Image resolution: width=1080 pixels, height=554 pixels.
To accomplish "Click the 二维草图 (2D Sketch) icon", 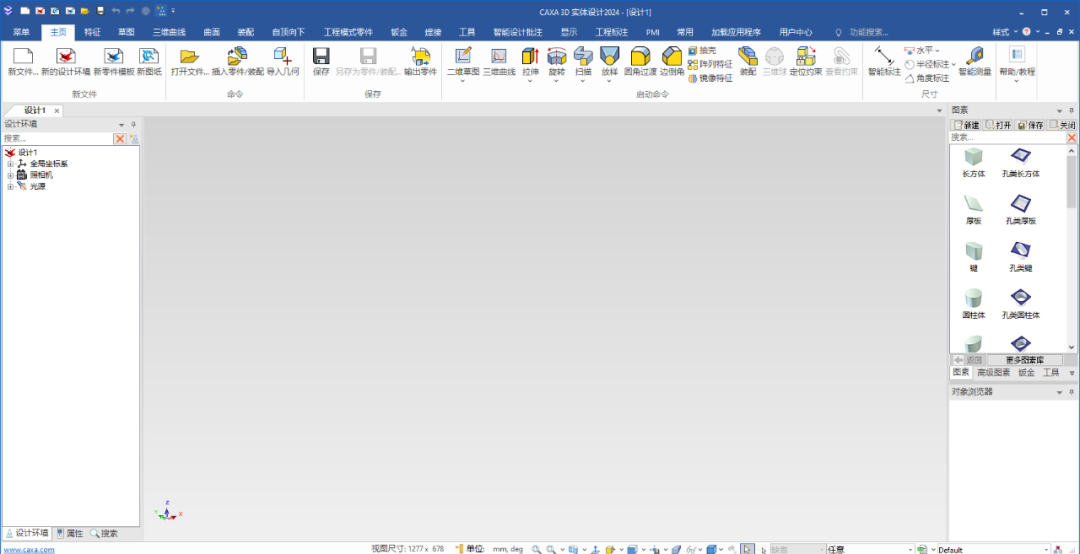I will [x=463, y=57].
